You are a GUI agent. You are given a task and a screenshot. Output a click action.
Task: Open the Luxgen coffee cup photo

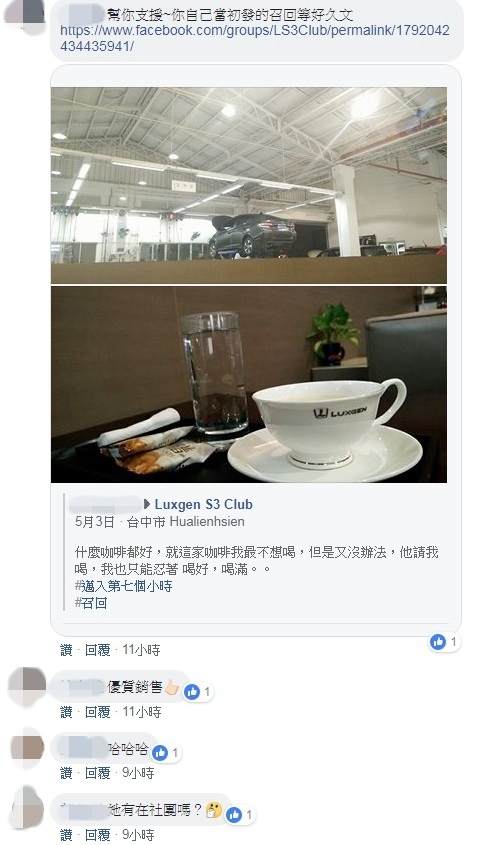tap(249, 384)
